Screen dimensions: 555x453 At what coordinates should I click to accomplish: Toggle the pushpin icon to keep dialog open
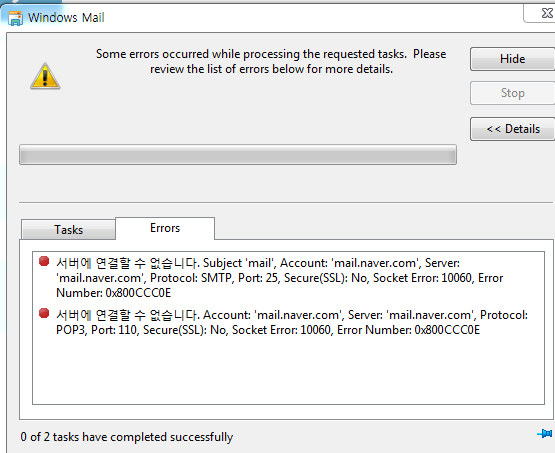pyautogui.click(x=544, y=434)
